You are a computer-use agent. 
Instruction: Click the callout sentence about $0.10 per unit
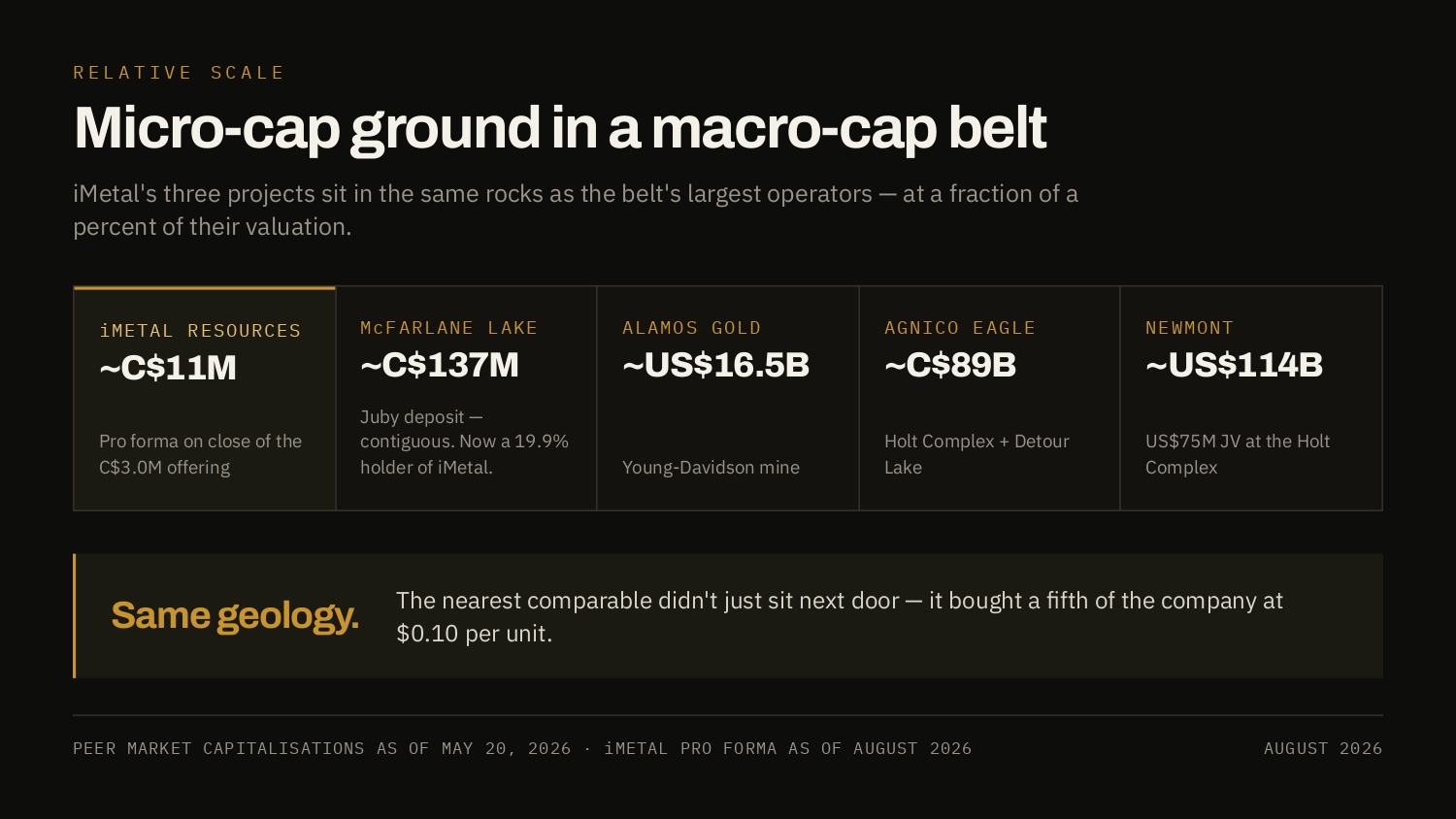click(840, 617)
